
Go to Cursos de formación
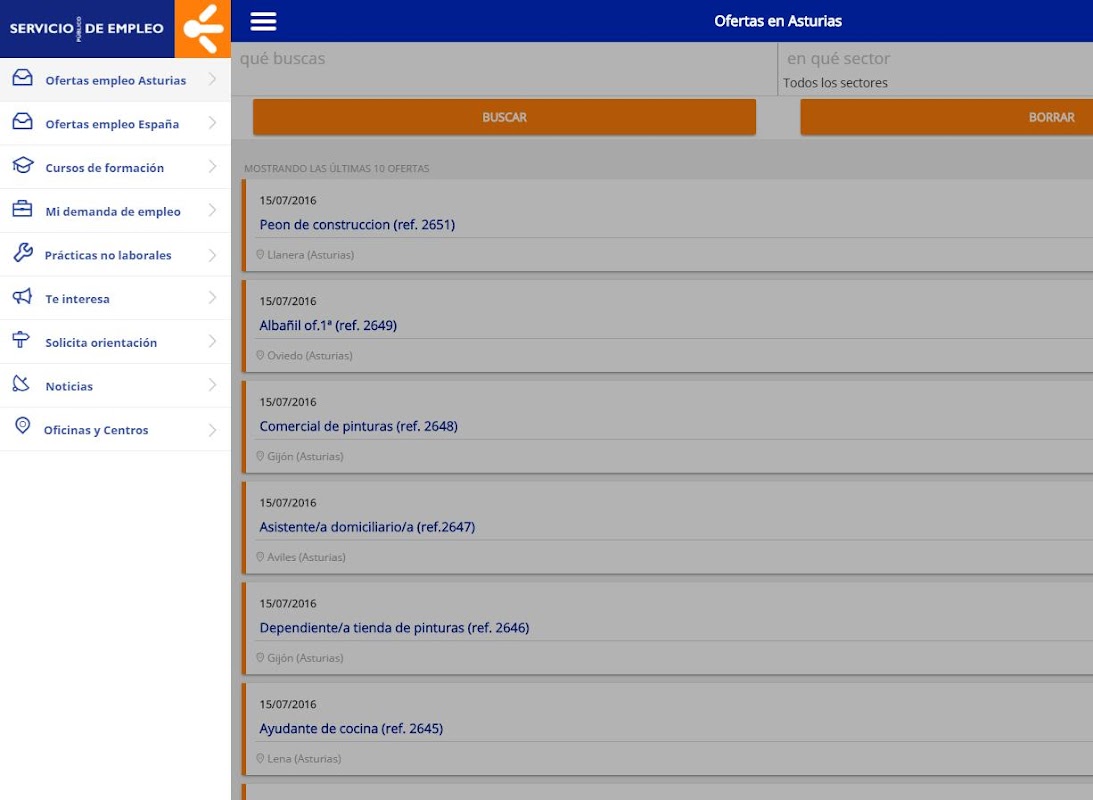(x=115, y=167)
